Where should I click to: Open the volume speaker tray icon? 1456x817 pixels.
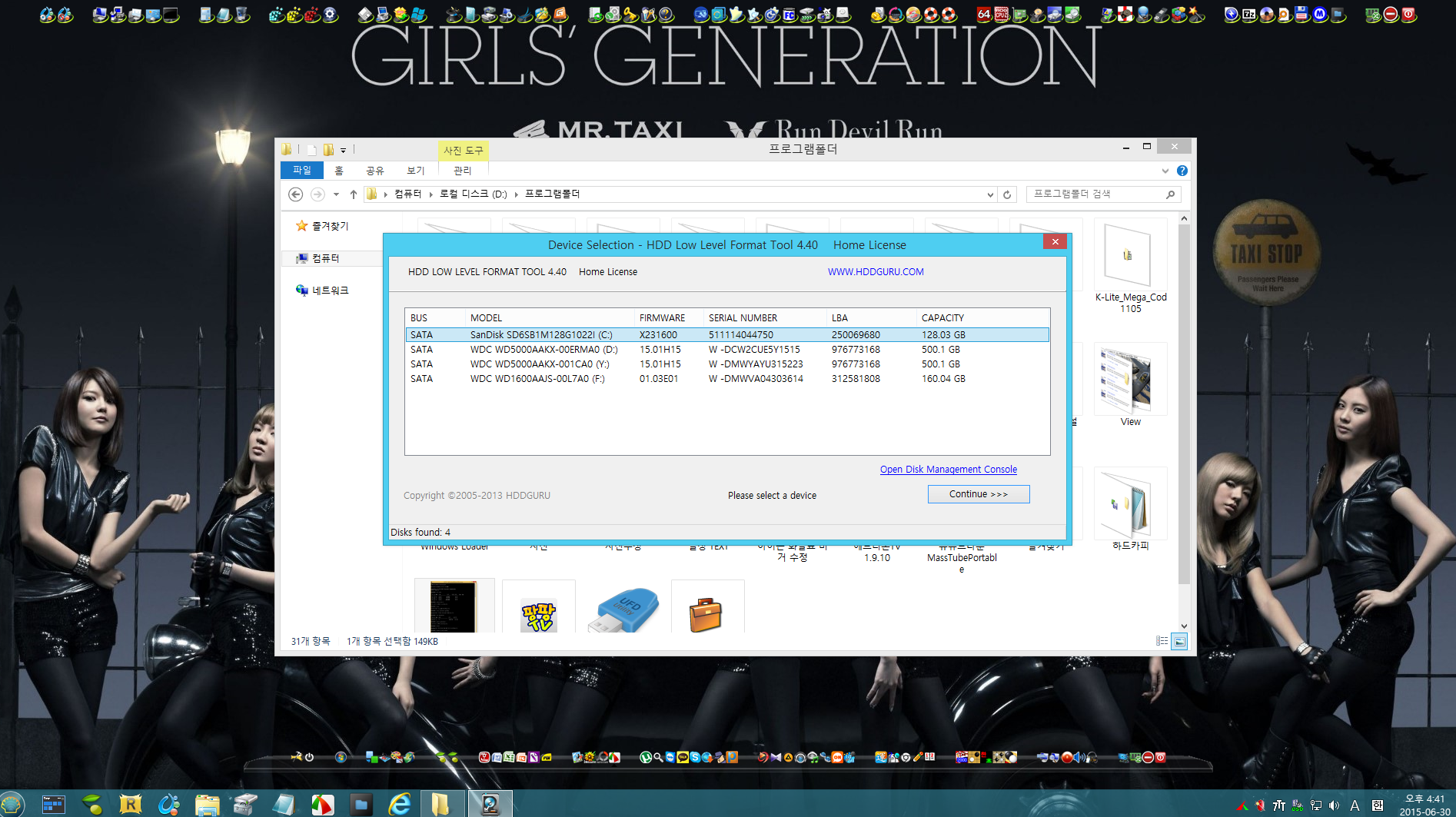1334,805
